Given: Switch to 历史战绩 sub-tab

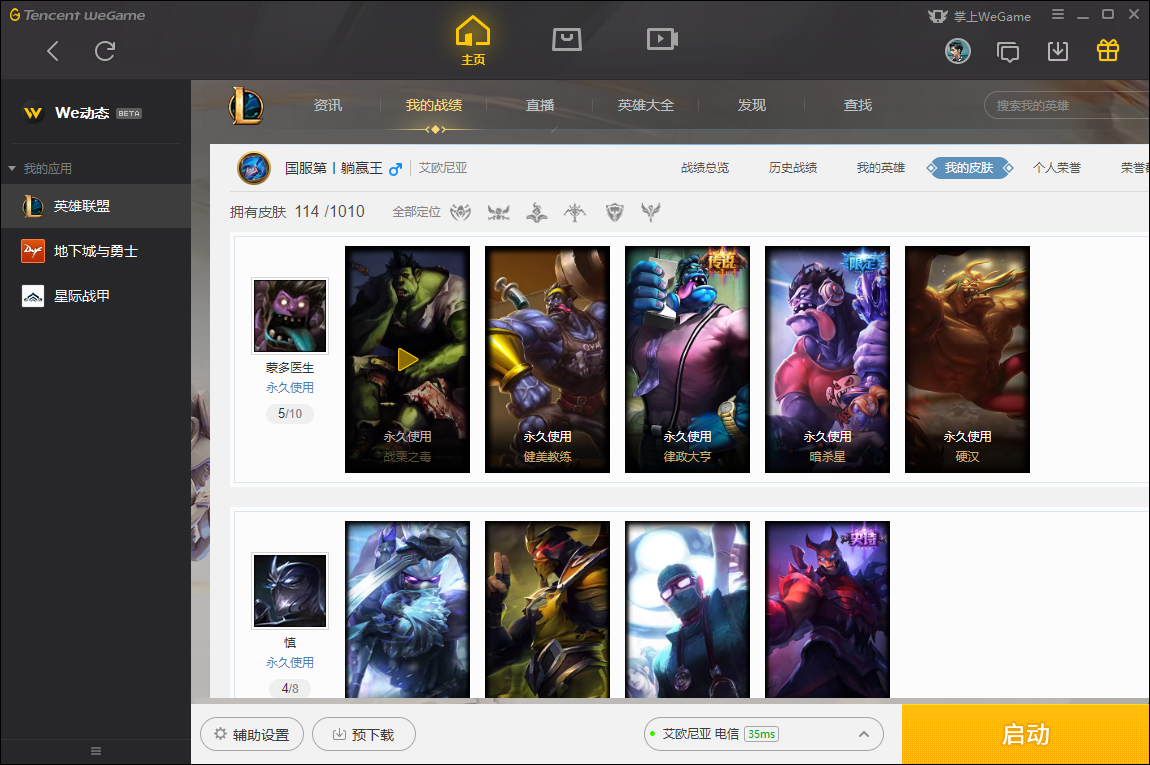Looking at the screenshot, I should pos(793,168).
